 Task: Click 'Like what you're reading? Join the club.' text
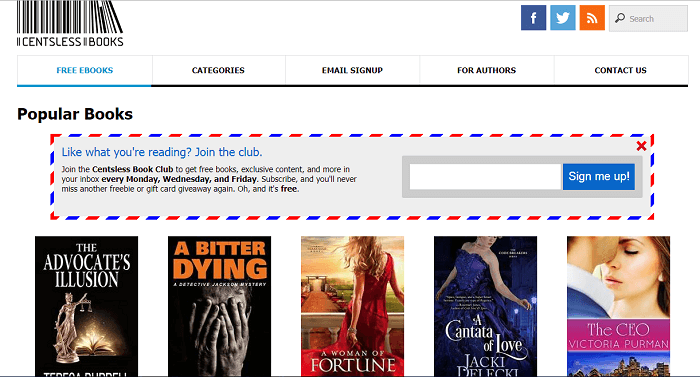(x=162, y=152)
